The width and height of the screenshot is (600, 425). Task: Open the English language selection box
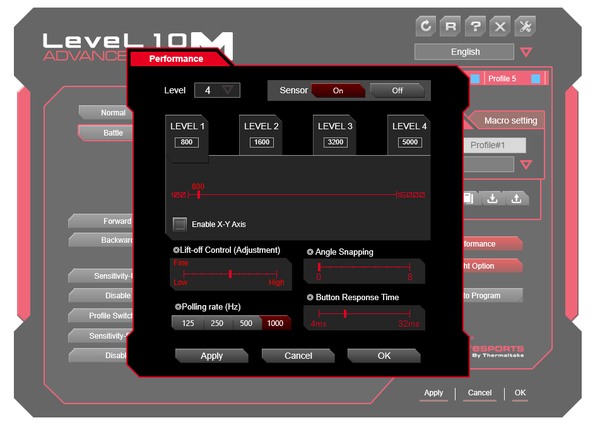[x=464, y=52]
